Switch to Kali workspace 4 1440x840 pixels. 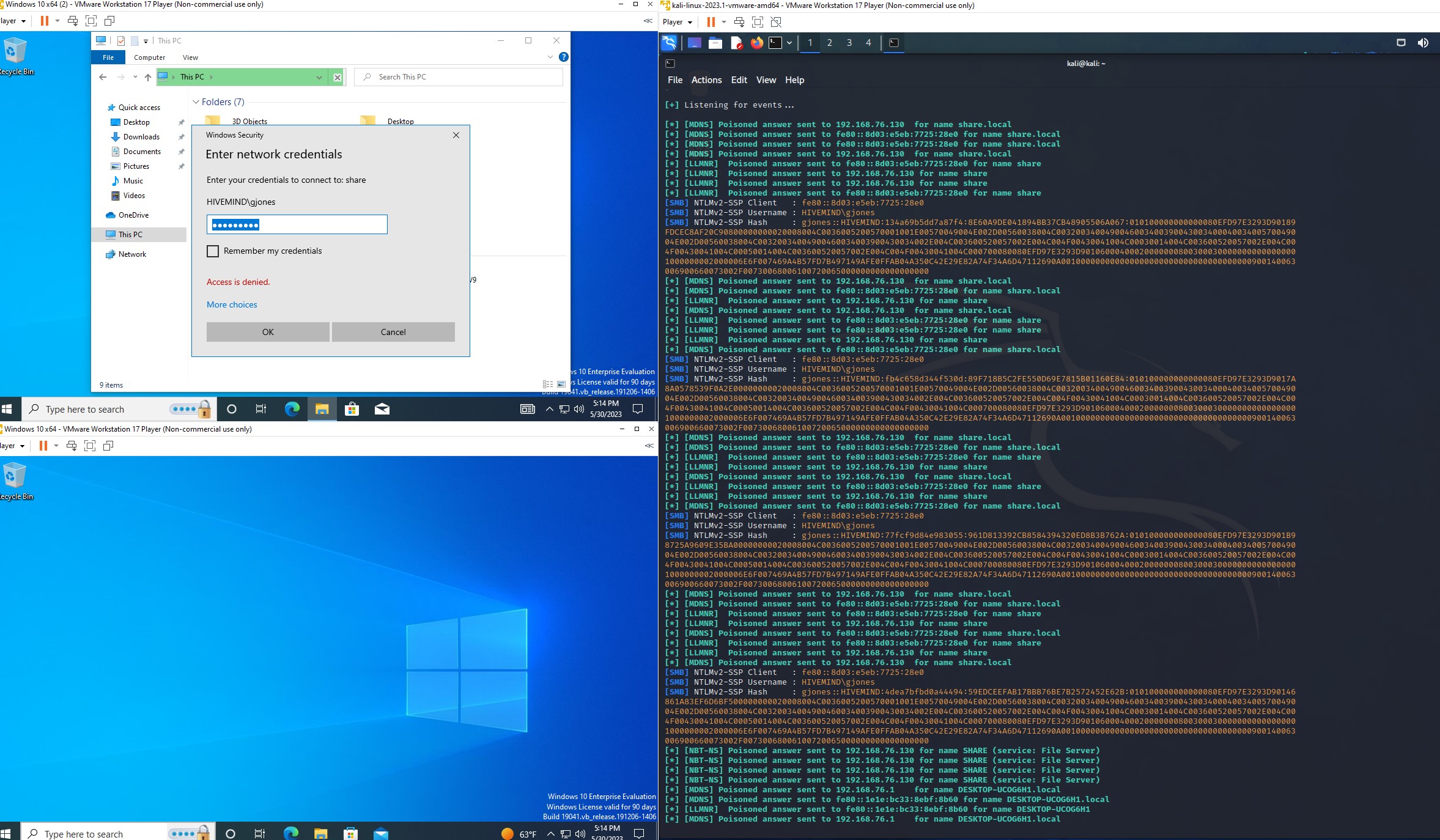[868, 43]
